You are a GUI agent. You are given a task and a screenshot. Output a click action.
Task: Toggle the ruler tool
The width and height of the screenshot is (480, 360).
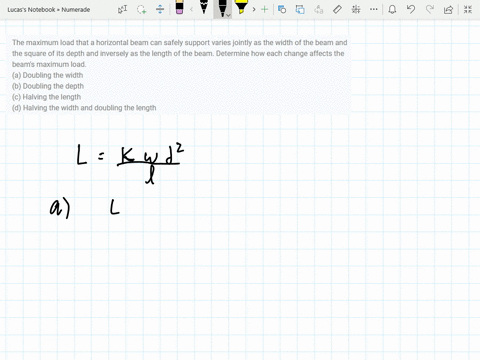click(x=337, y=9)
